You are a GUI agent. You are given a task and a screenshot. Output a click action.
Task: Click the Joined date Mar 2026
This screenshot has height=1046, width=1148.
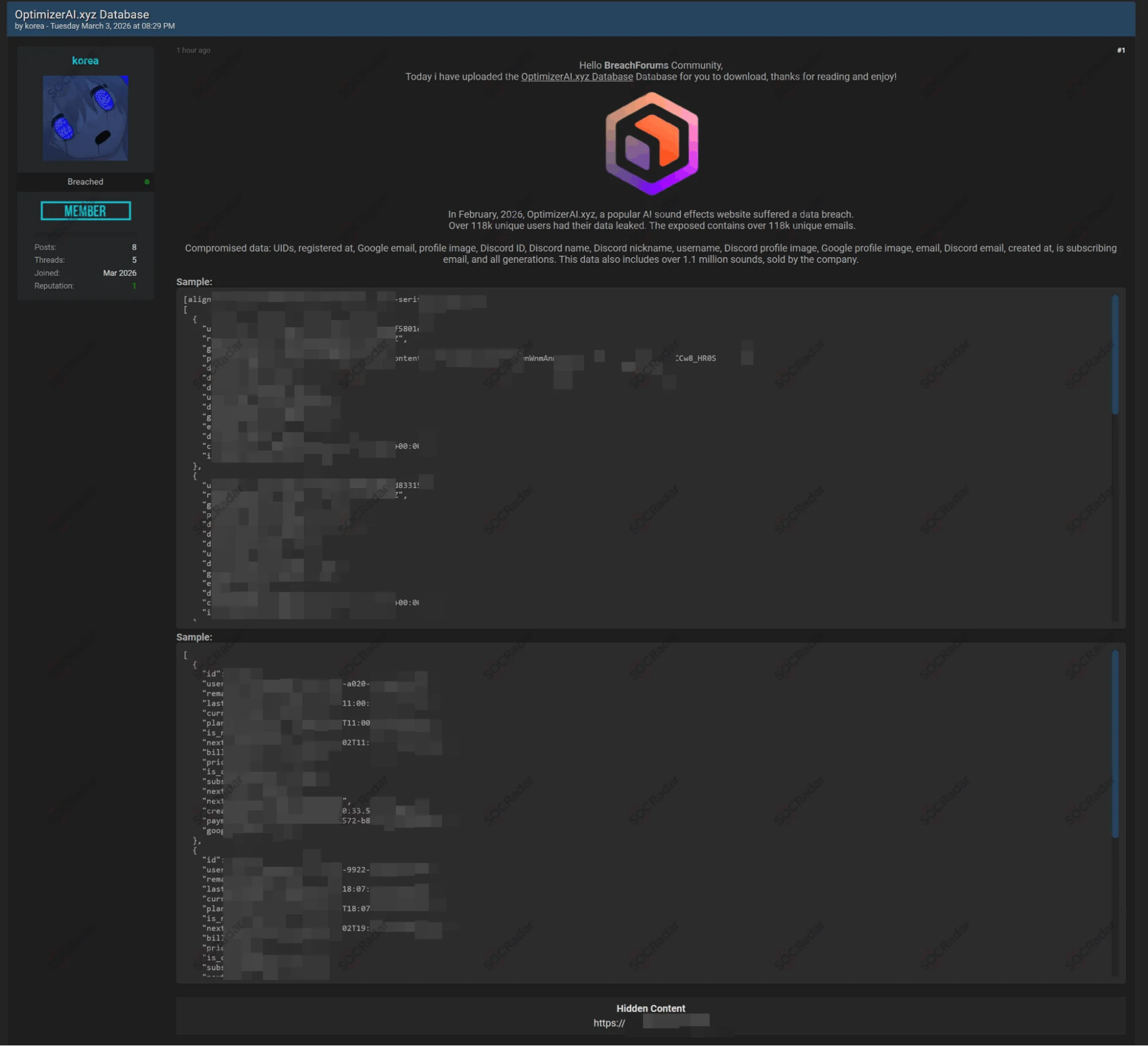(x=119, y=273)
